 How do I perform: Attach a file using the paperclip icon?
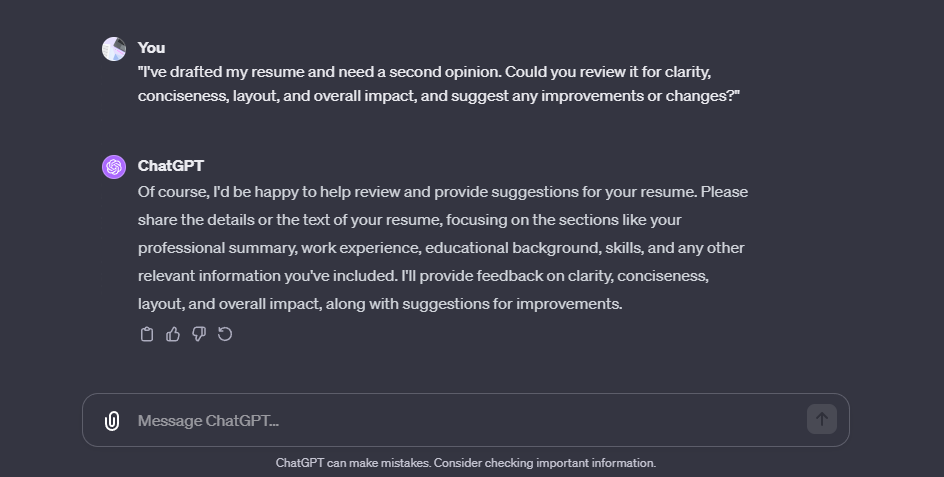[x=112, y=420]
